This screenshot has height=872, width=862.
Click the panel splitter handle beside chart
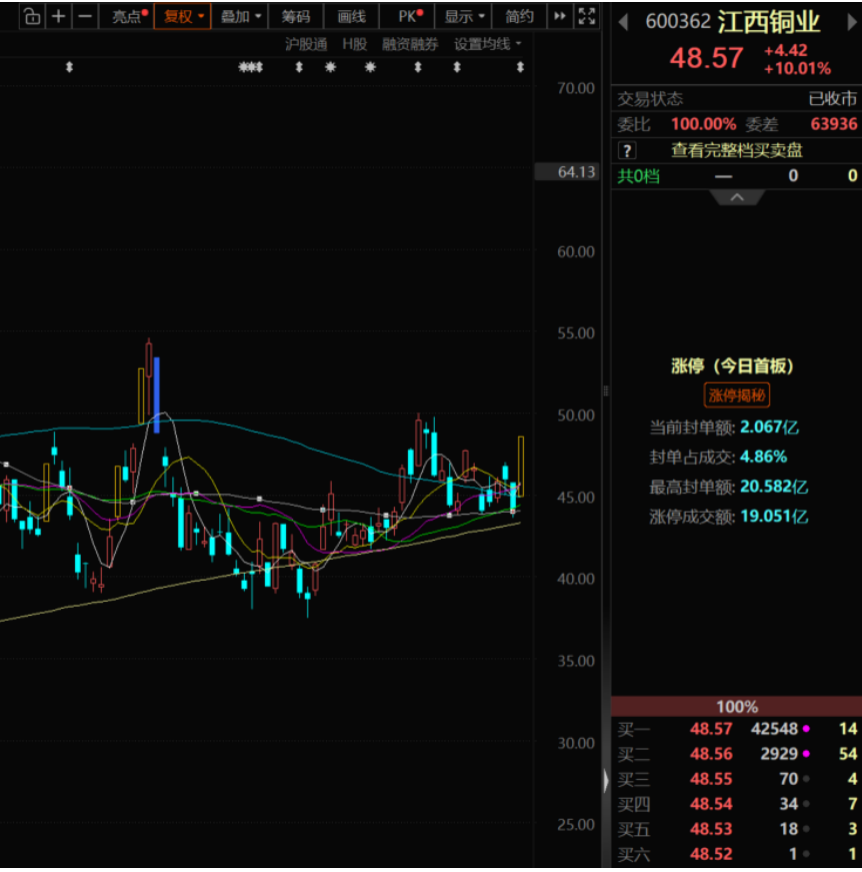[x=606, y=391]
